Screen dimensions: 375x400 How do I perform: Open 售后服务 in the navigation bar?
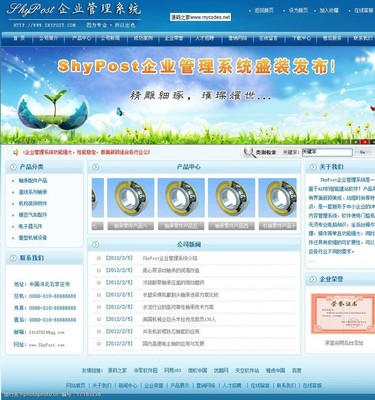332,38
